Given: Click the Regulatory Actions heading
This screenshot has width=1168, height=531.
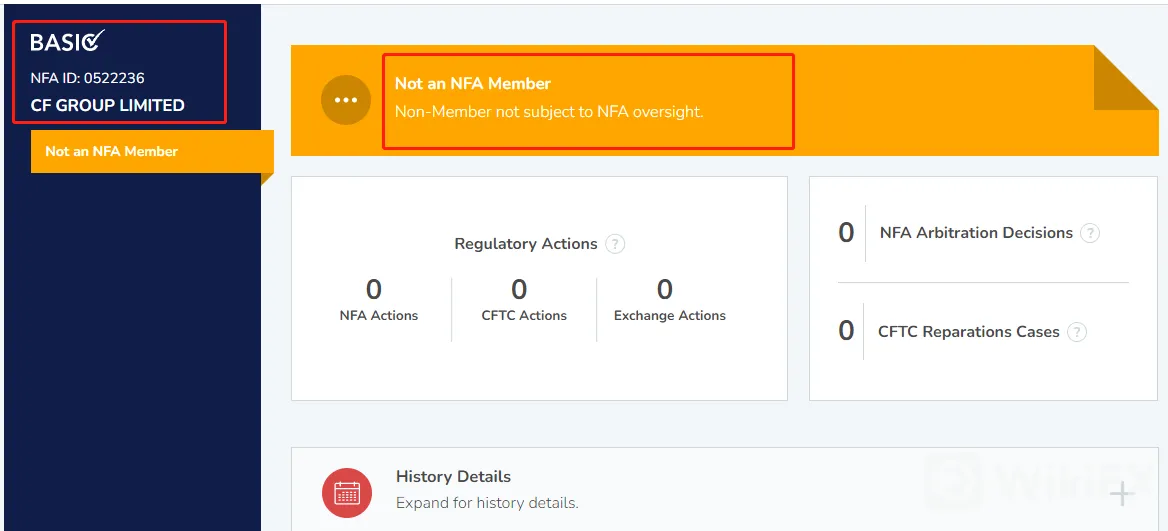Looking at the screenshot, I should [526, 244].
